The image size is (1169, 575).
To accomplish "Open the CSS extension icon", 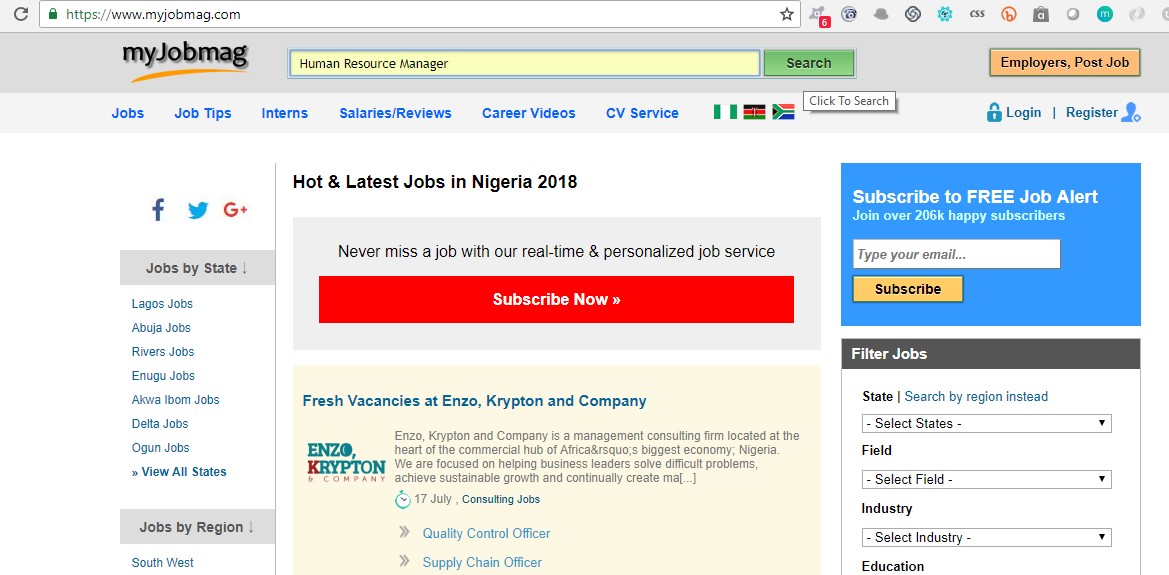I will [977, 13].
